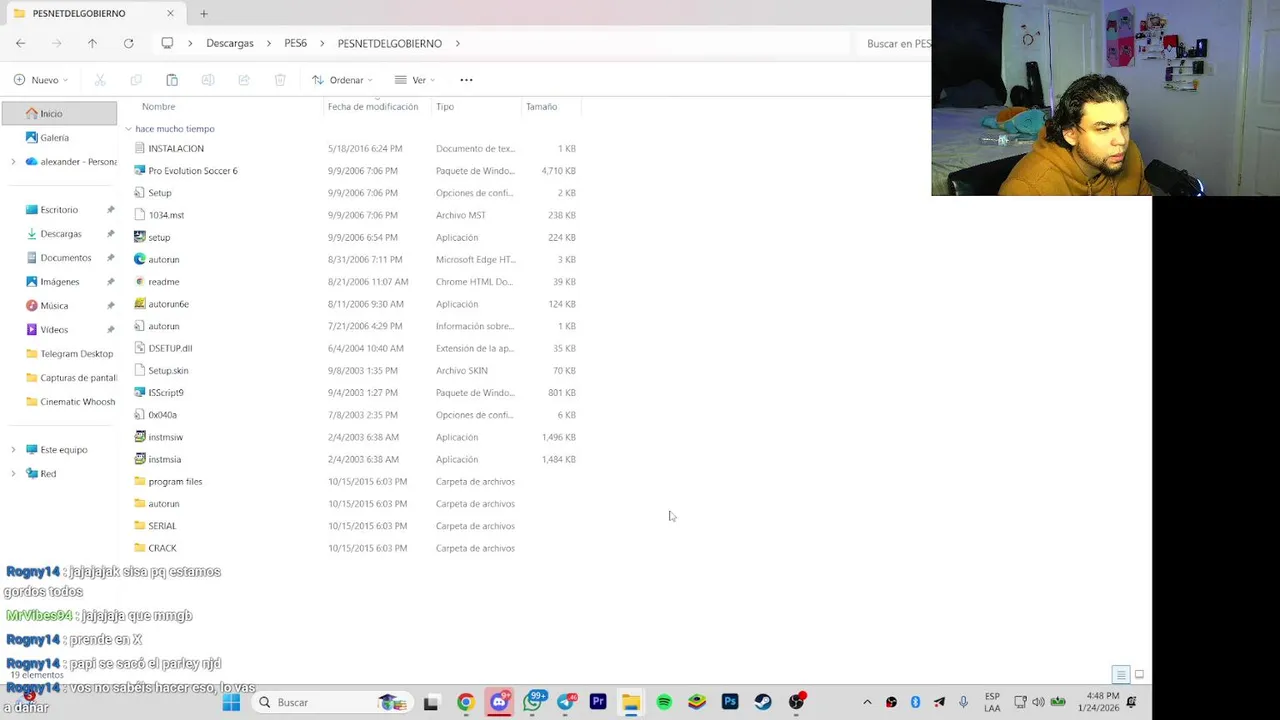Open the three-dot more options menu

466,80
